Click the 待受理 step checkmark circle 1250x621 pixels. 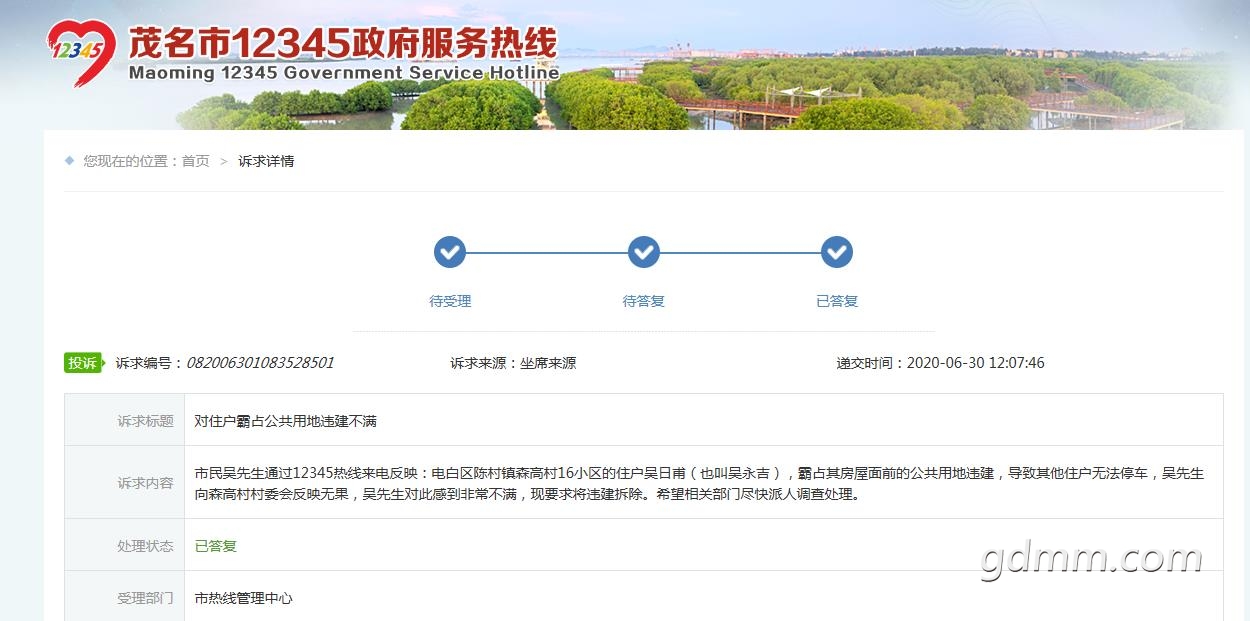click(x=450, y=252)
